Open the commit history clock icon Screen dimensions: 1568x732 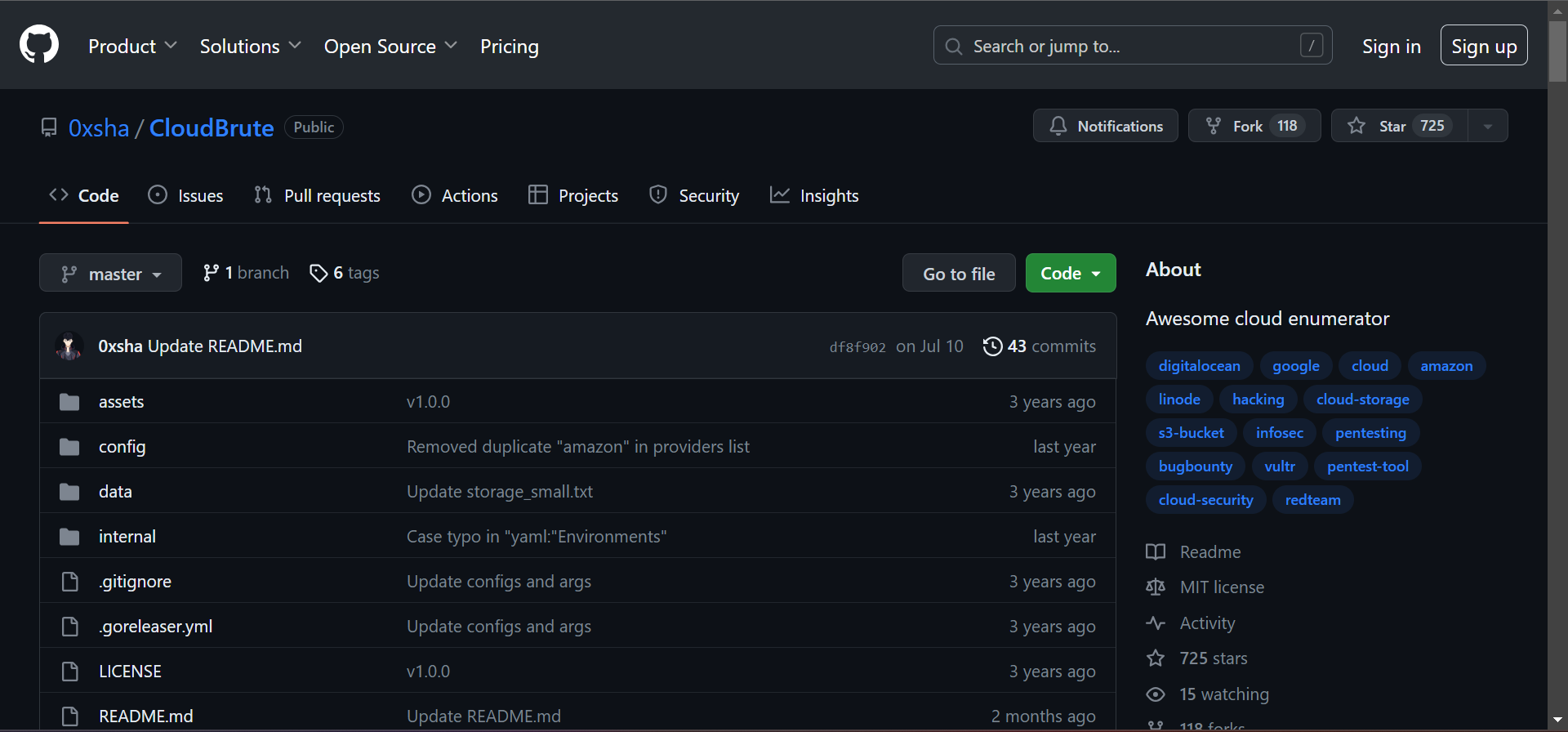click(992, 346)
